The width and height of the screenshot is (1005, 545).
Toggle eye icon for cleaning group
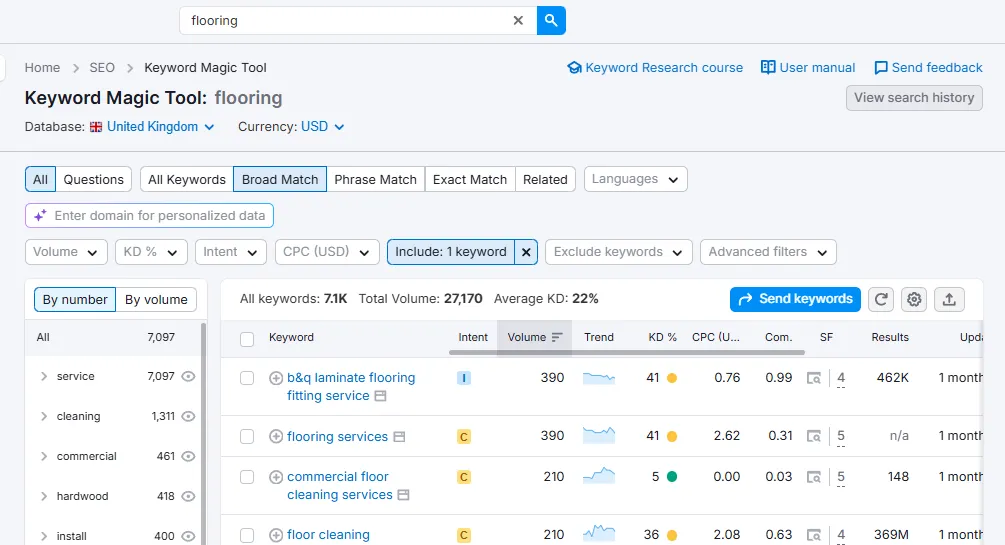(188, 416)
